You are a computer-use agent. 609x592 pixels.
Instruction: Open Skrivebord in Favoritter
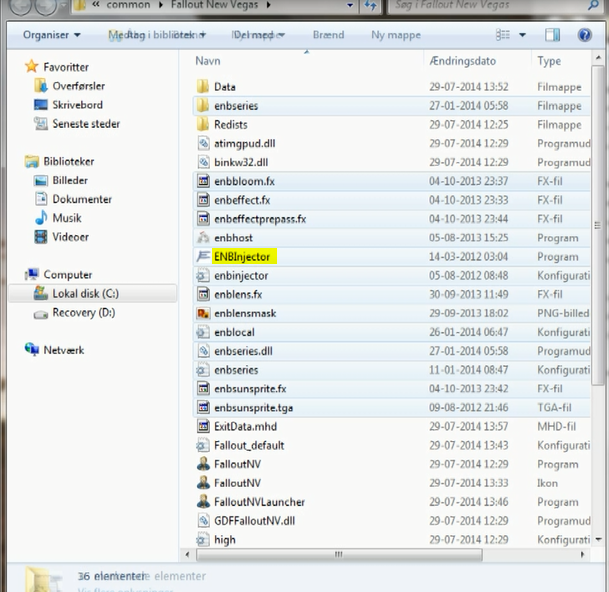click(x=77, y=105)
